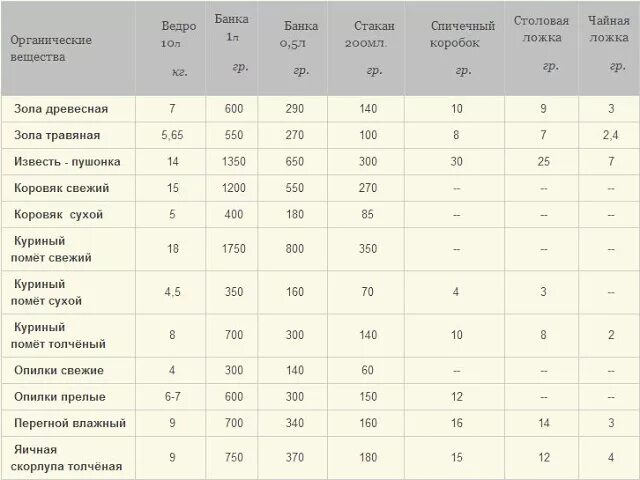The width and height of the screenshot is (640, 480).
Task: Click the 'Коровяк свежий' row label
Action: [62, 188]
